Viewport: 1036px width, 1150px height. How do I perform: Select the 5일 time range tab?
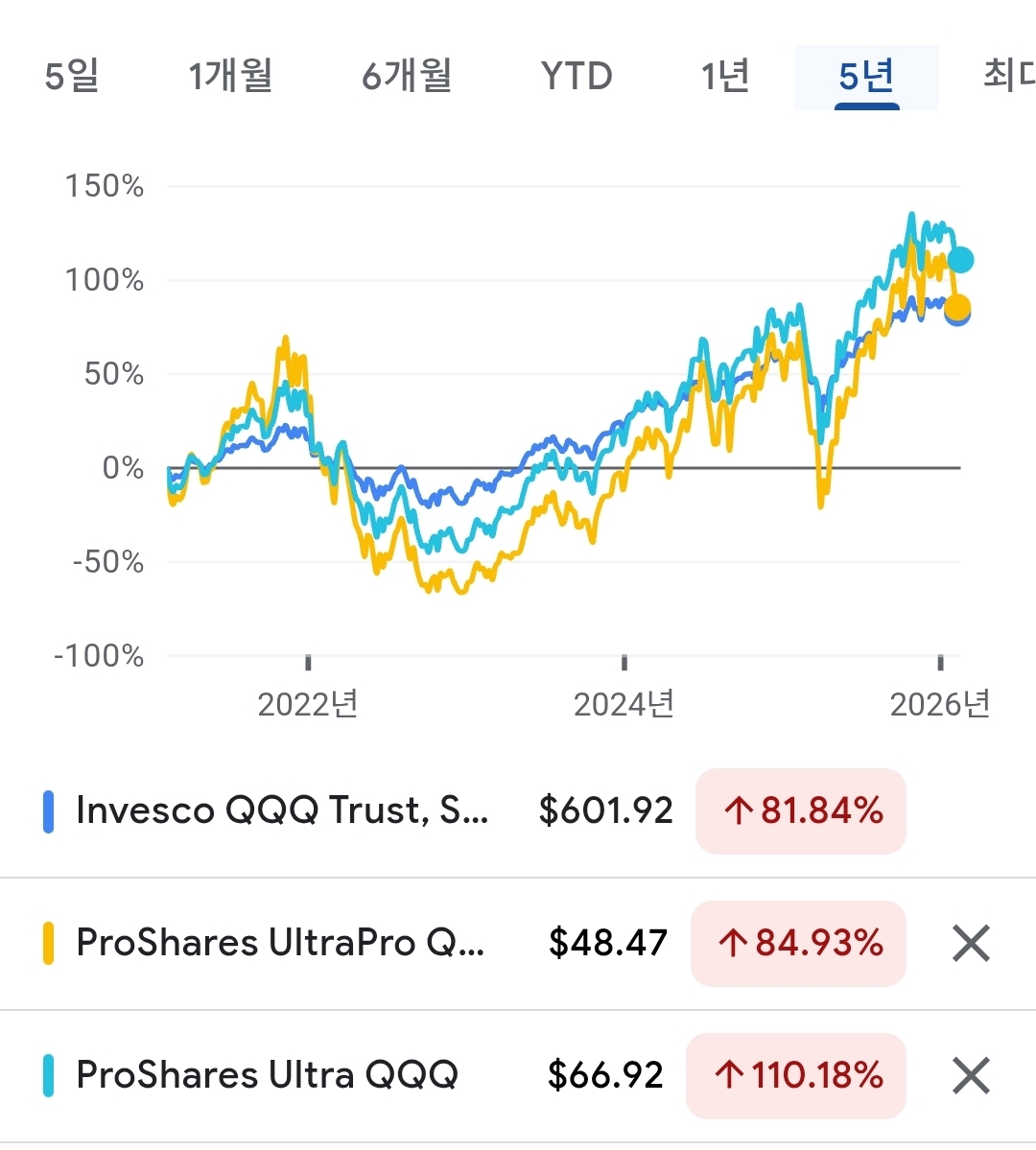pyautogui.click(x=72, y=76)
